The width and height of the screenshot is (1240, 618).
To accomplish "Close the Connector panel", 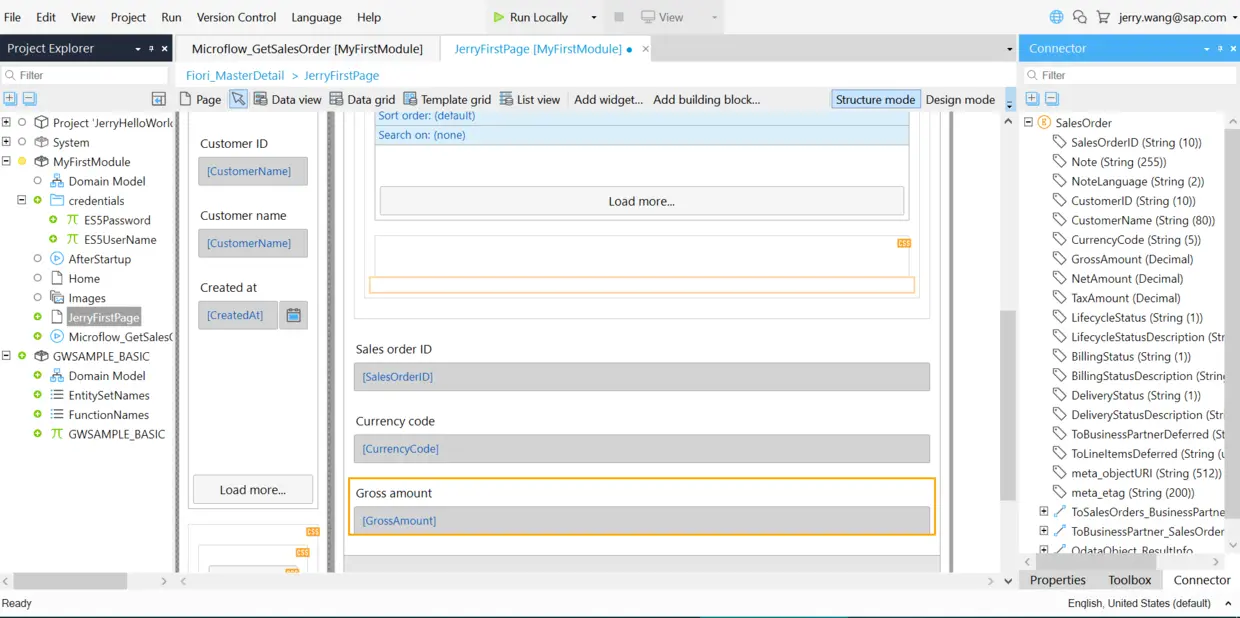I will click(1233, 48).
